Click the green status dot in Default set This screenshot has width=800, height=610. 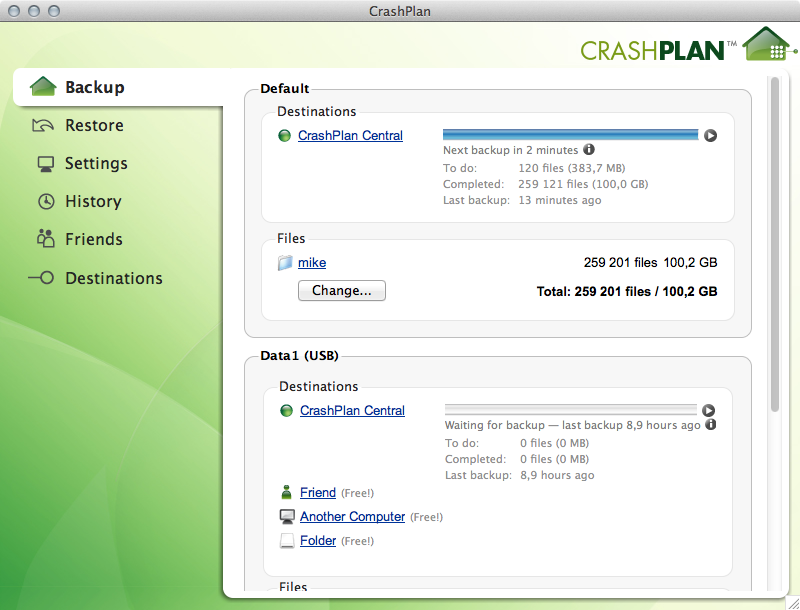pyautogui.click(x=284, y=136)
